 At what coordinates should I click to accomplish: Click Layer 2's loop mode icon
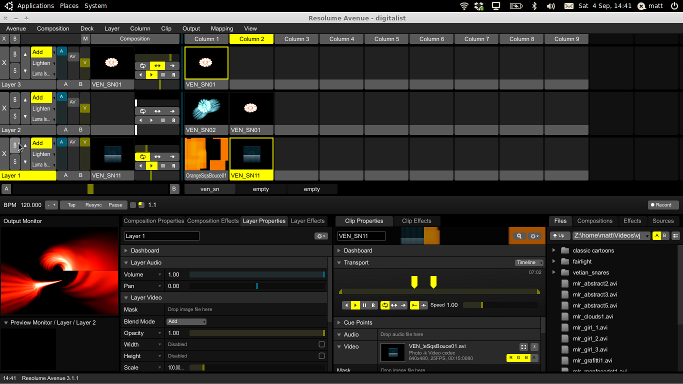tap(142, 111)
